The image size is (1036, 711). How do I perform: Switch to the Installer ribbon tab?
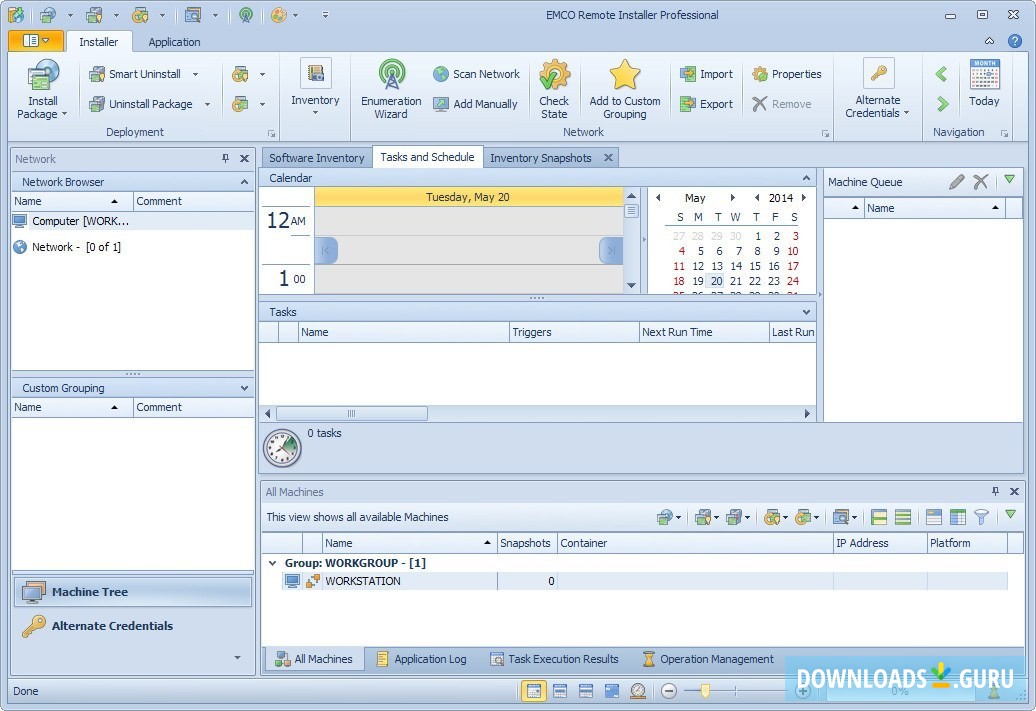[98, 42]
